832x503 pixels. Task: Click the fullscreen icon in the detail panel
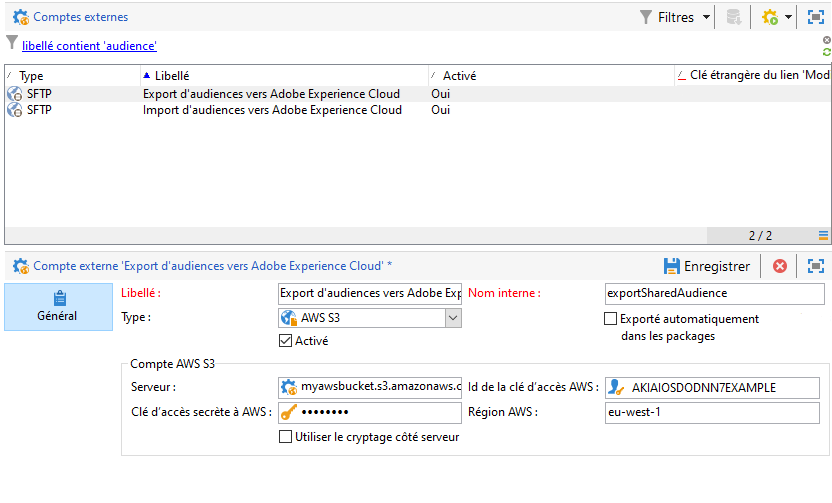coord(816,266)
